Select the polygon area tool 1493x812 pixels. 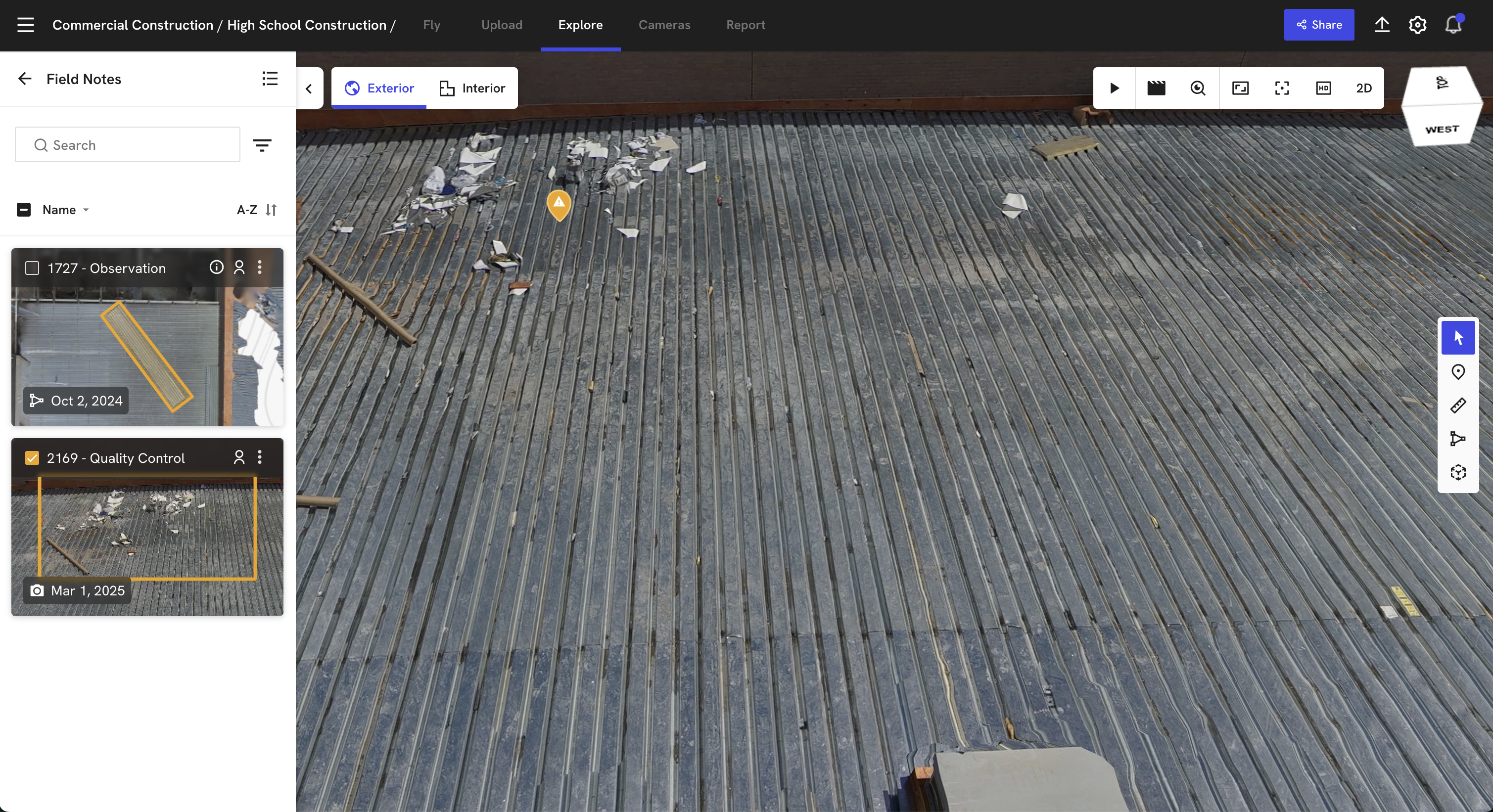click(x=1458, y=439)
